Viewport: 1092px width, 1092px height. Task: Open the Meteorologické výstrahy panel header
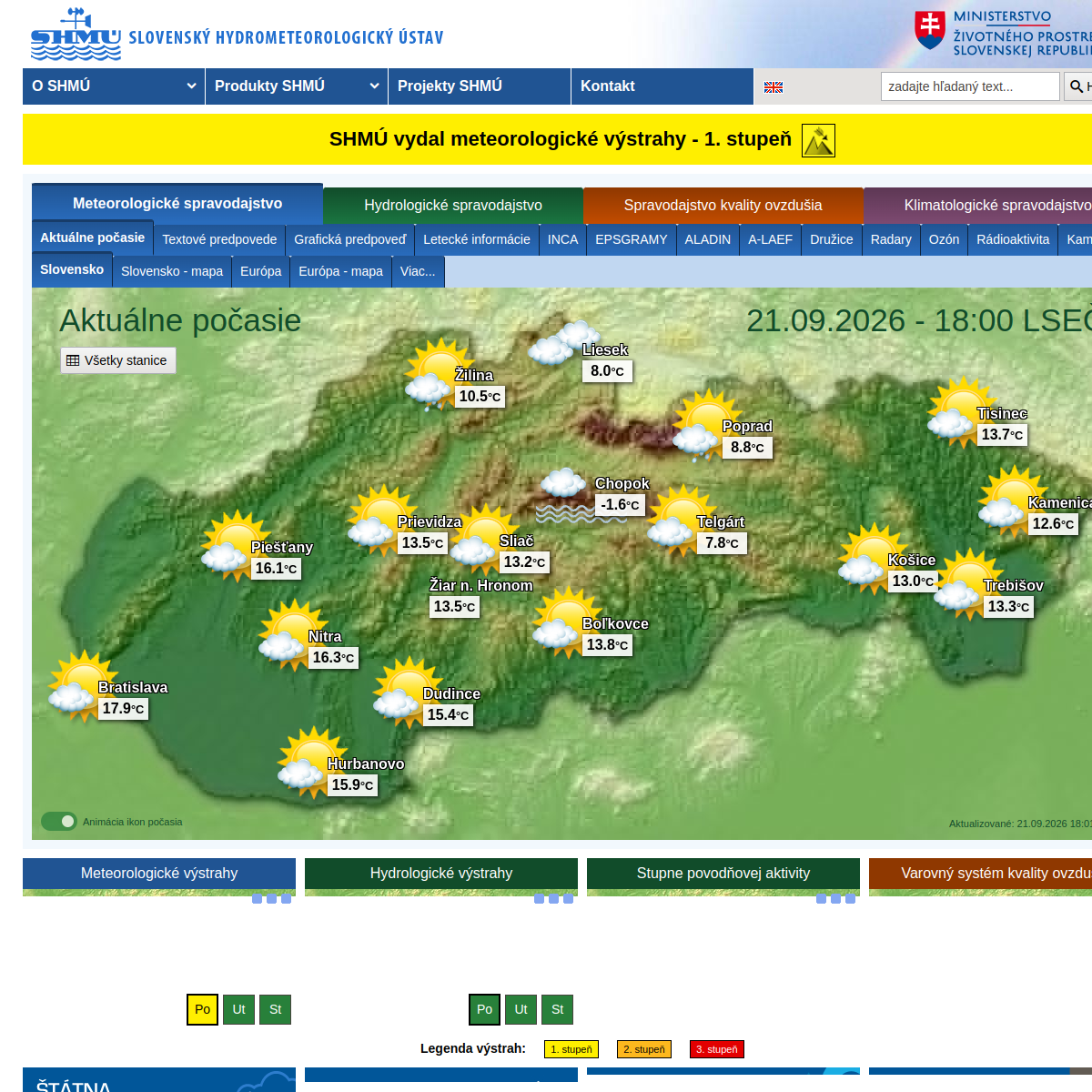[159, 874]
